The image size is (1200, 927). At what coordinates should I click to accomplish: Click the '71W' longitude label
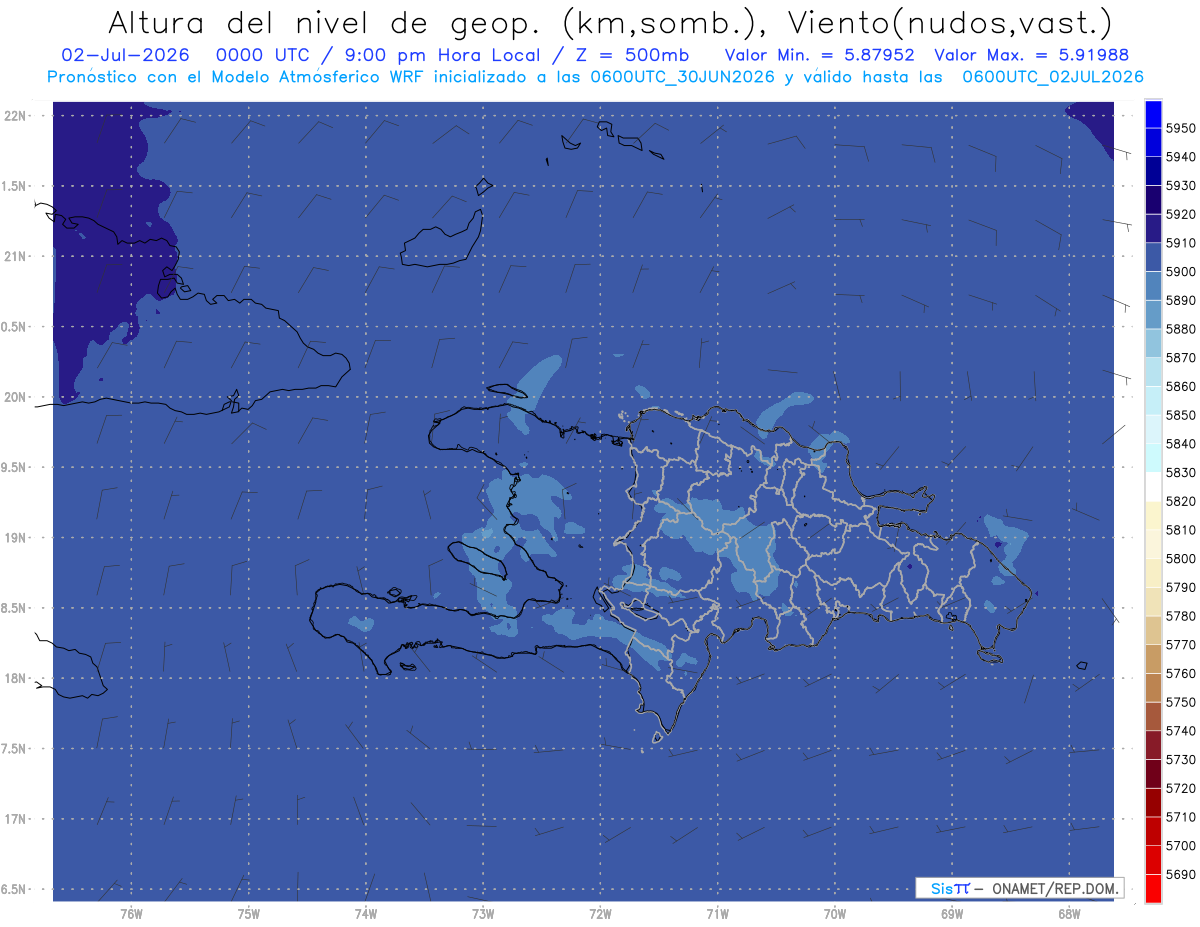[717, 915]
